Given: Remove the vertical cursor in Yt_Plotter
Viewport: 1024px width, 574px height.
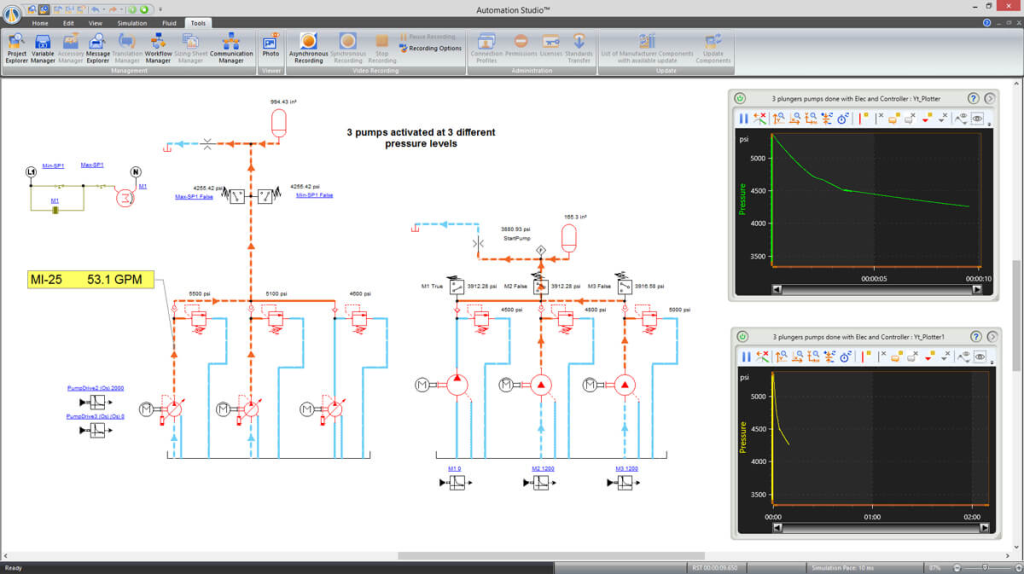Looking at the screenshot, I should (880, 118).
